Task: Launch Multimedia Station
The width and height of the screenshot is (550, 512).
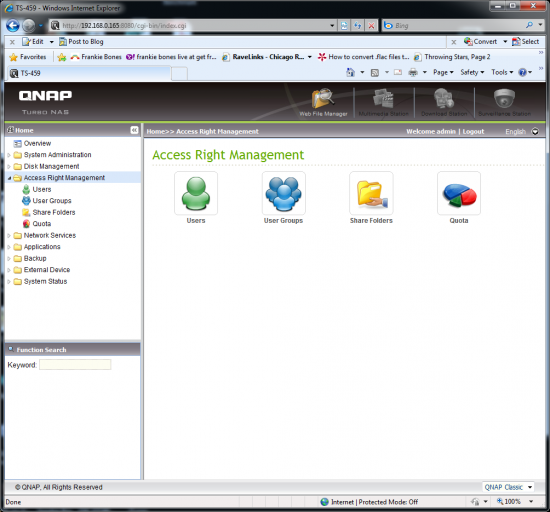Action: [x=383, y=102]
